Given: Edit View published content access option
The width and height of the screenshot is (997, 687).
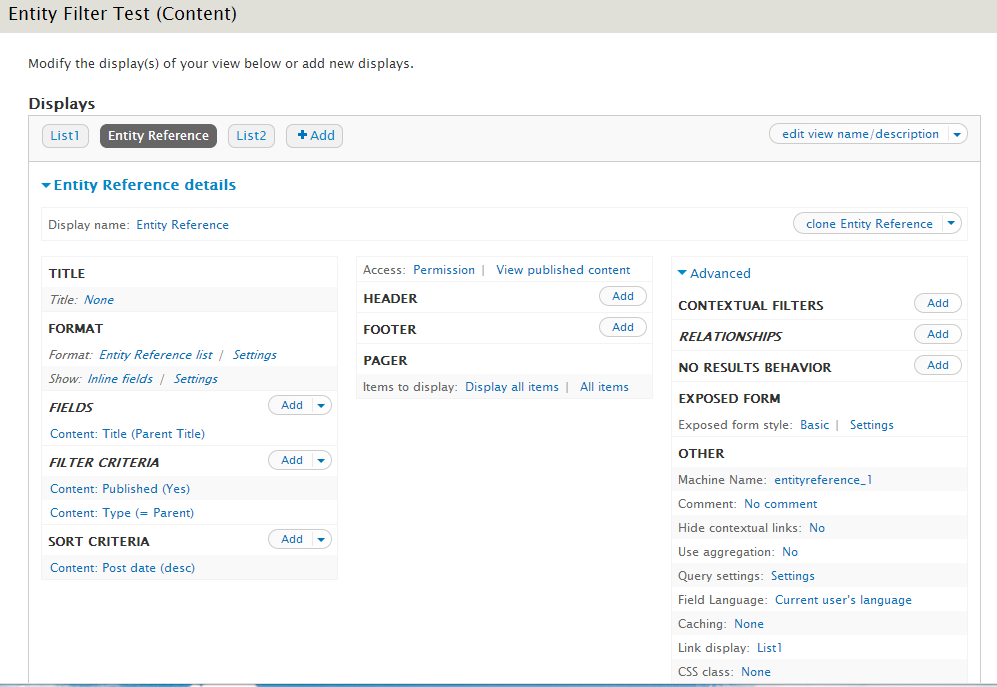Looking at the screenshot, I should click(563, 270).
